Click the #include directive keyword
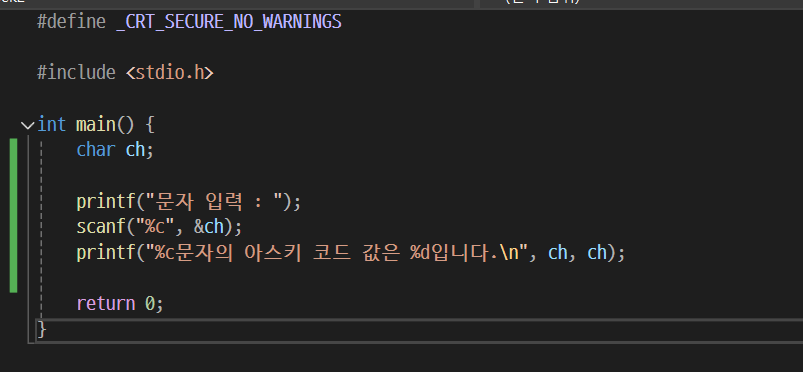This screenshot has width=803, height=372. click(x=76, y=73)
